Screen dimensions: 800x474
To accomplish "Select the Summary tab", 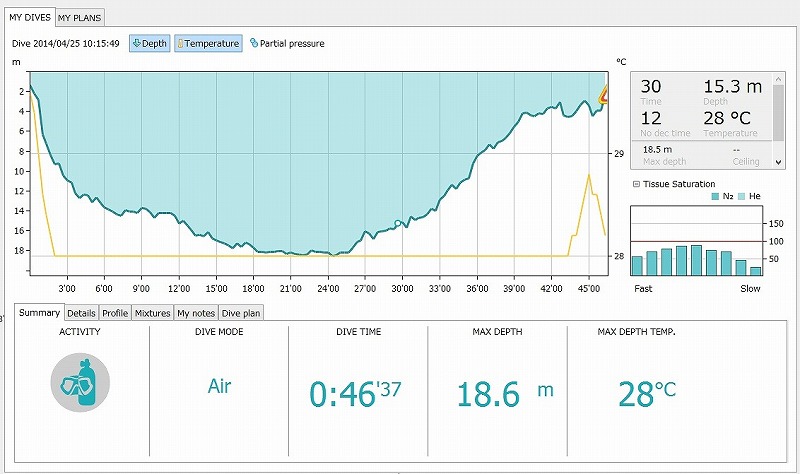I will pyautogui.click(x=40, y=313).
